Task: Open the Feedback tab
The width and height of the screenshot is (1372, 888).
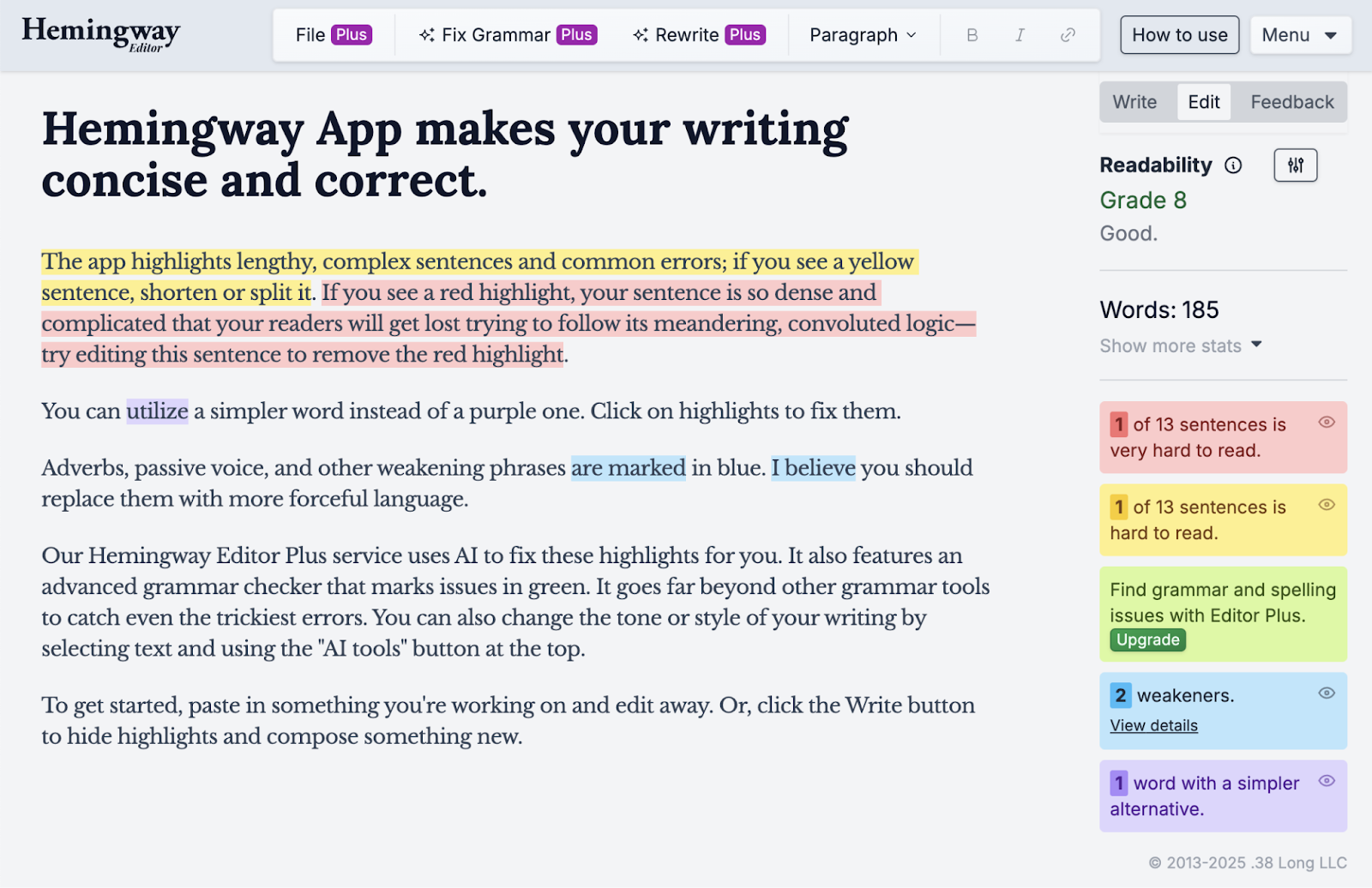Action: (1291, 101)
